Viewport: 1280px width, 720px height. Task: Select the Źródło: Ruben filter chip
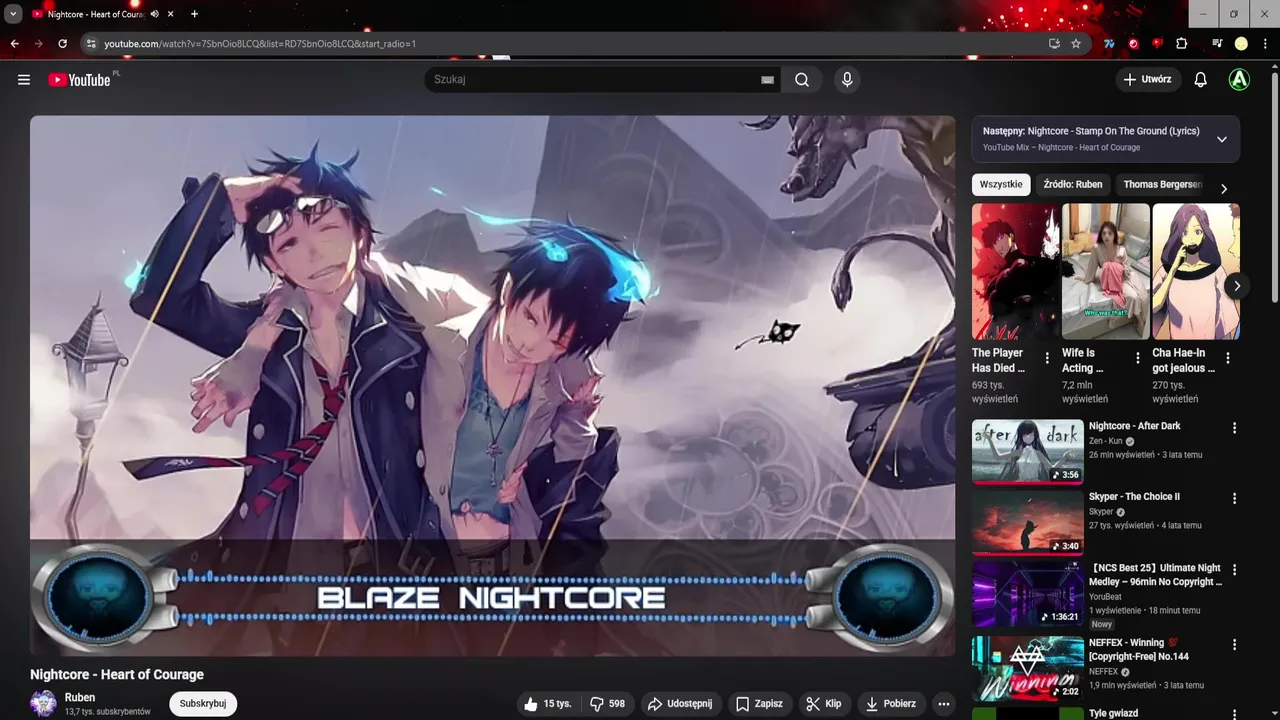(x=1073, y=184)
